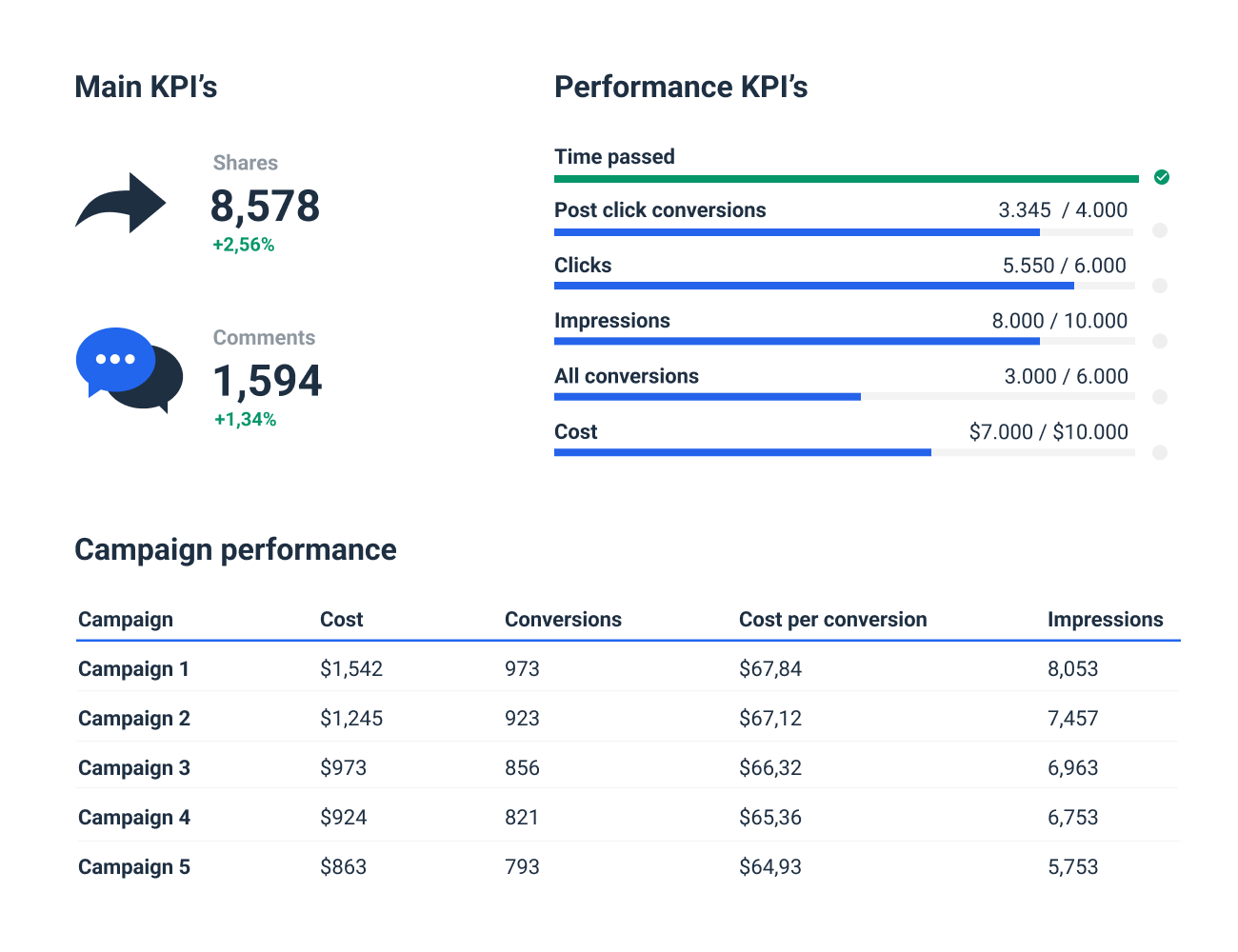Click the status dot next to Impressions
Screen dimensions: 1238x952
(1160, 340)
